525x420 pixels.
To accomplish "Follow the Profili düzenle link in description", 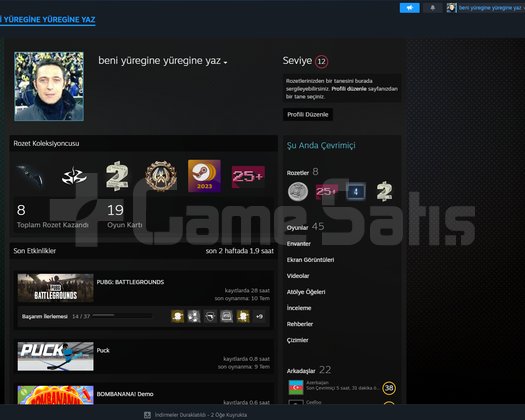I will point(349,89).
